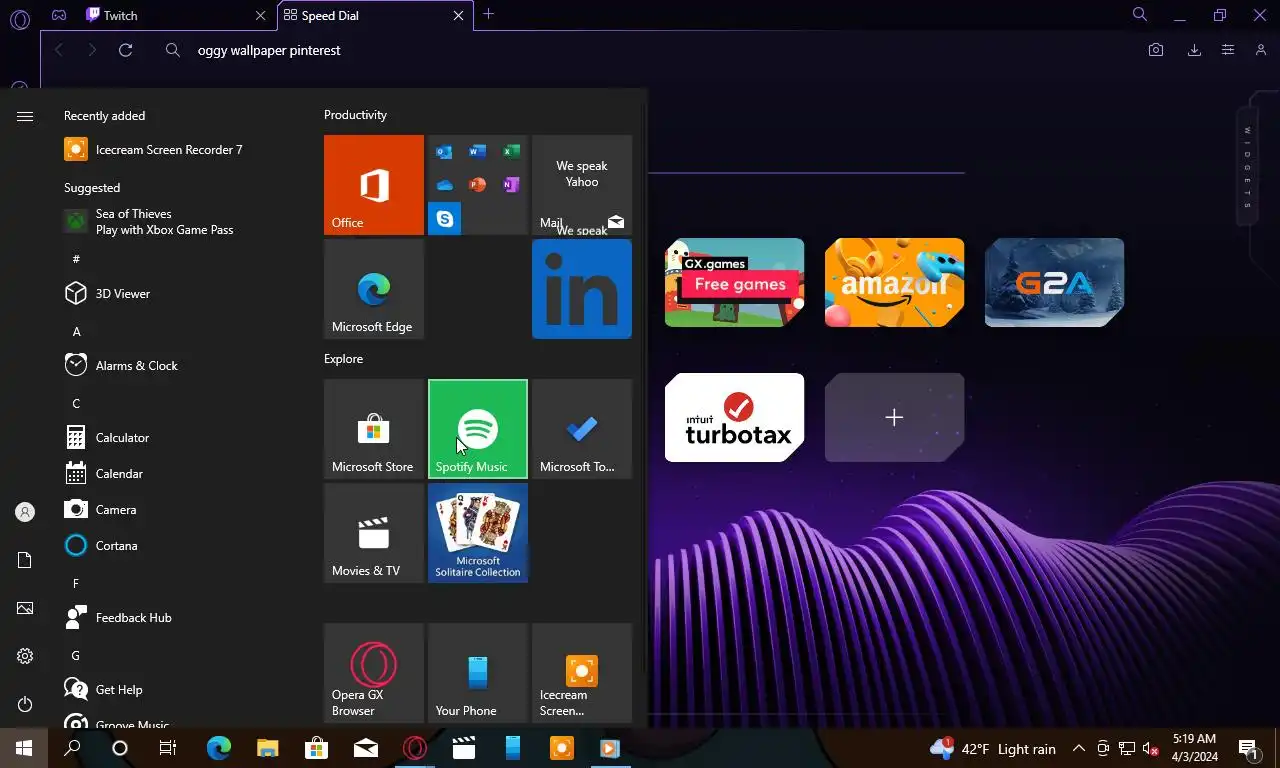This screenshot has width=1280, height=768.
Task: Launch Spotify Music tile
Action: click(478, 429)
